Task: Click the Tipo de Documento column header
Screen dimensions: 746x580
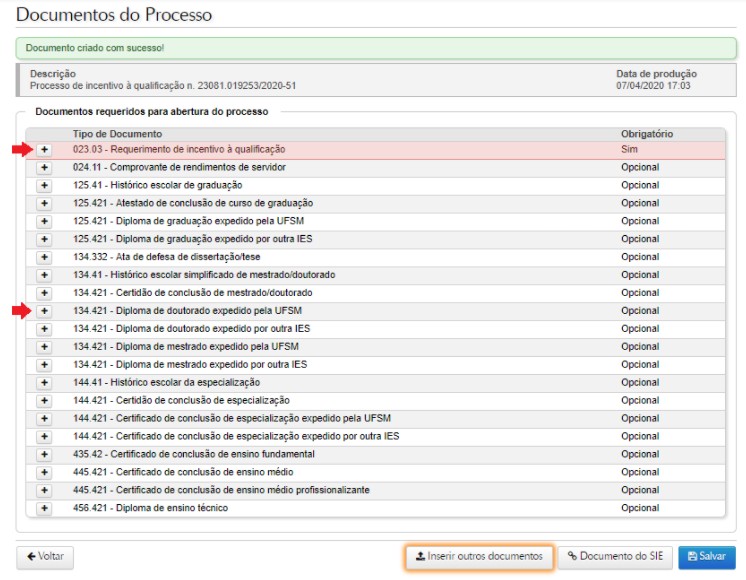Action: tap(117, 134)
